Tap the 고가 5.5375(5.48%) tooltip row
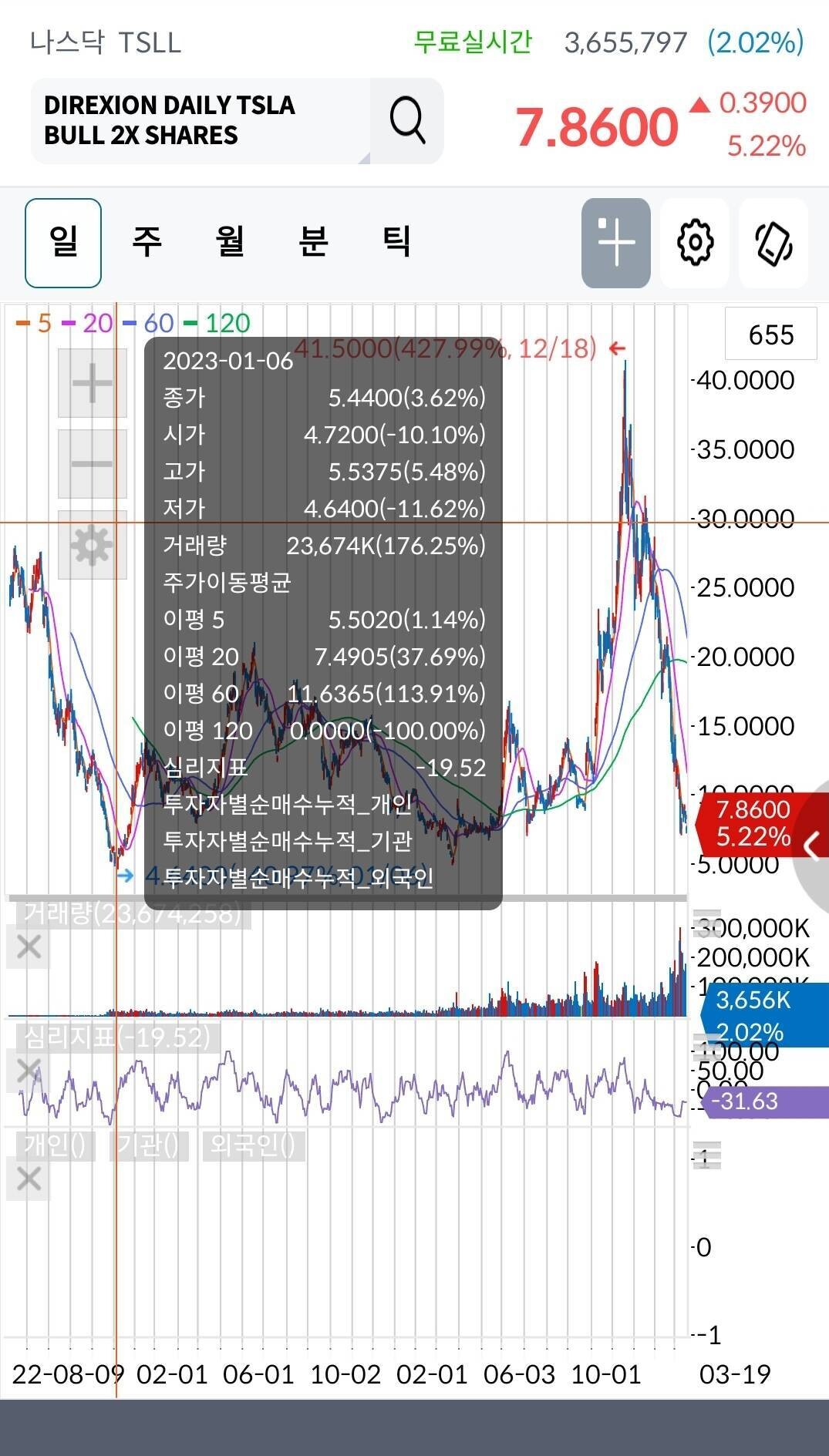This screenshot has height=1456, width=829. [x=324, y=472]
